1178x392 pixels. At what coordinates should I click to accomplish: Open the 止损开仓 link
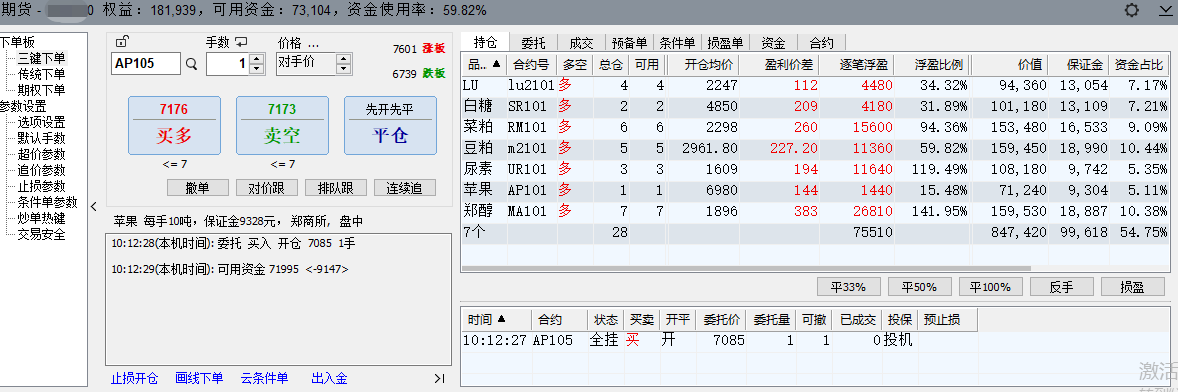point(134,378)
